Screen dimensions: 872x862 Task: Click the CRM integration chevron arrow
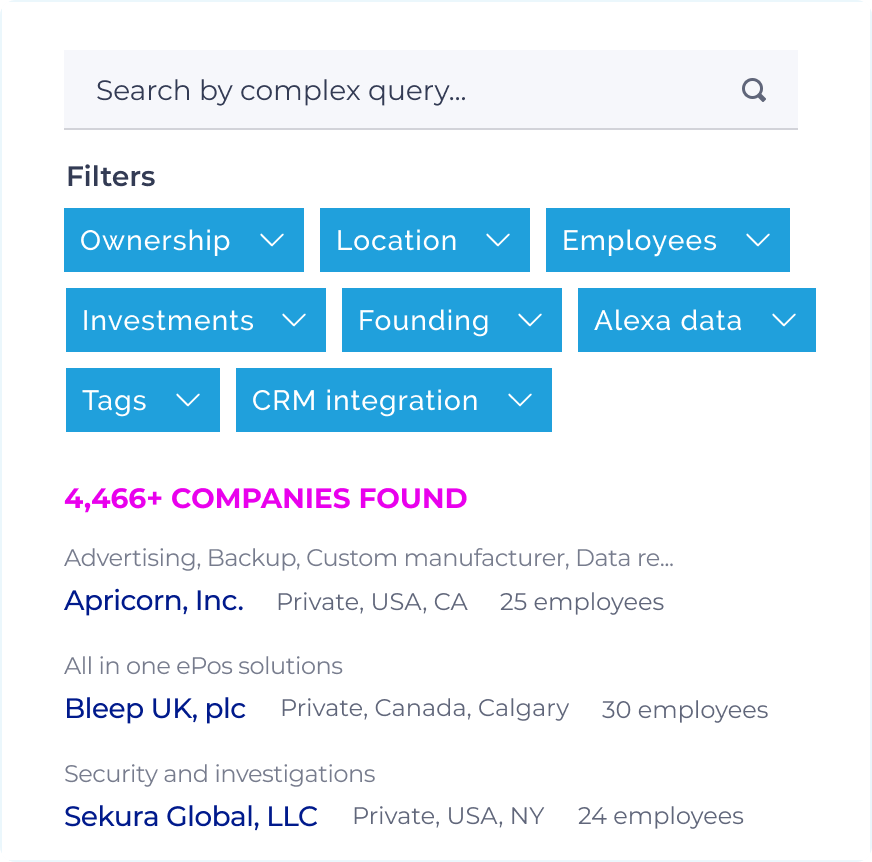click(x=519, y=400)
